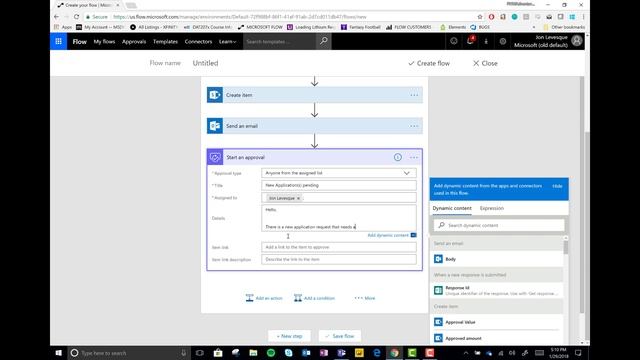Click the Untitled flow name field
The width and height of the screenshot is (640, 360).
point(205,63)
